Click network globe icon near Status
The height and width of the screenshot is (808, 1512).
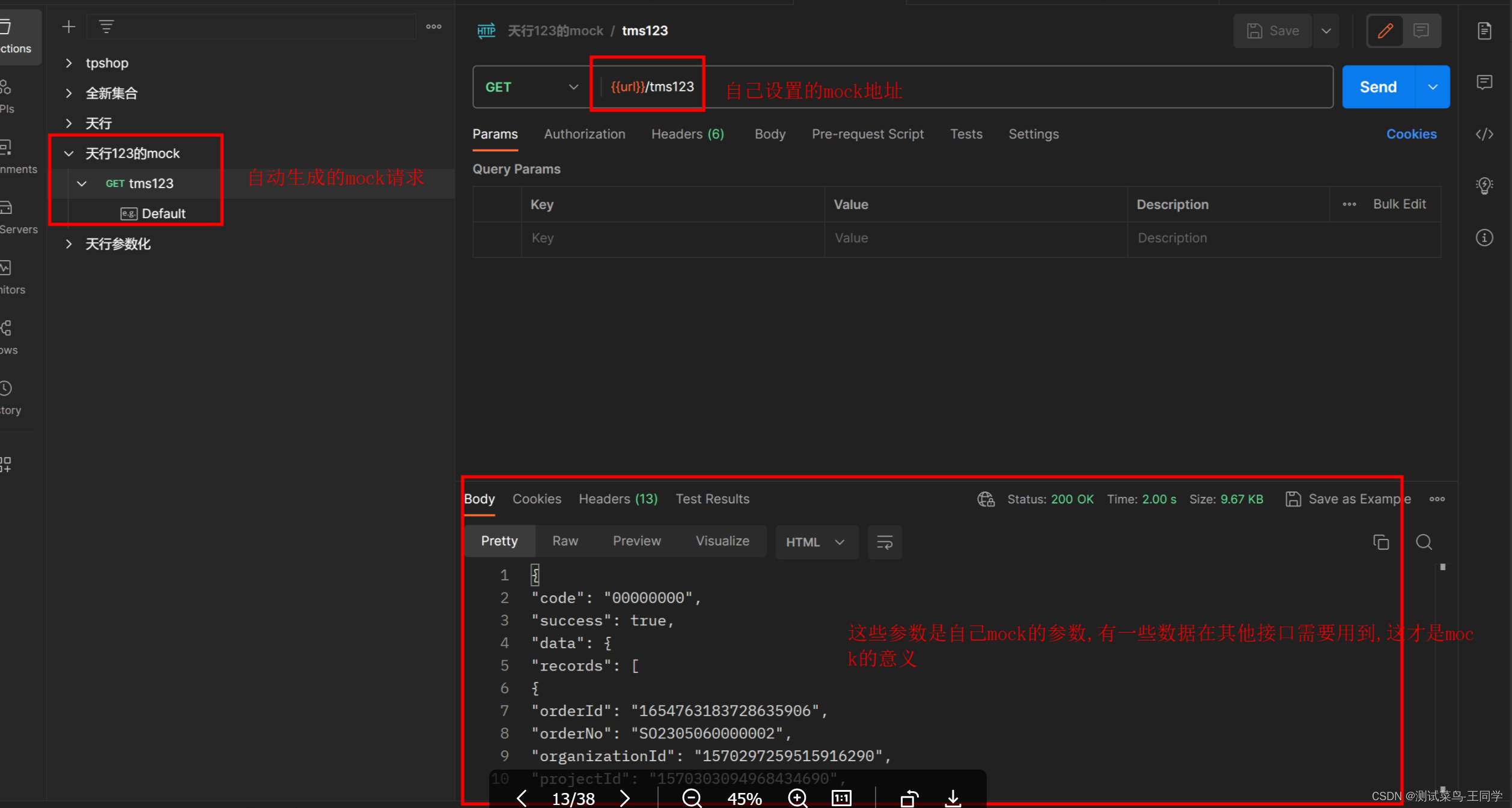986,499
